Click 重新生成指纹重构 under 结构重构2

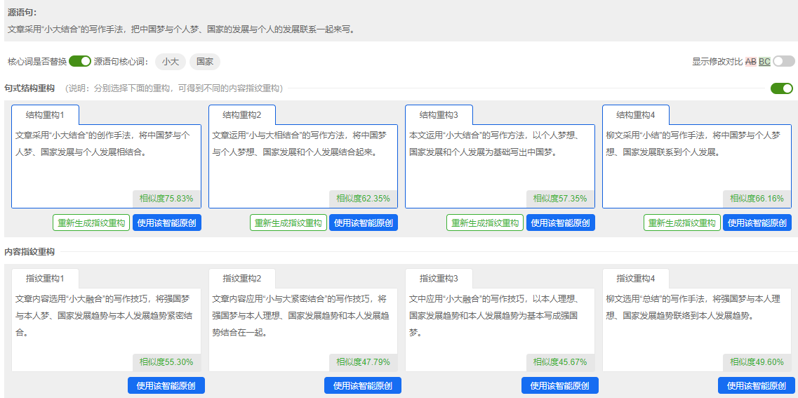pyautogui.click(x=289, y=223)
